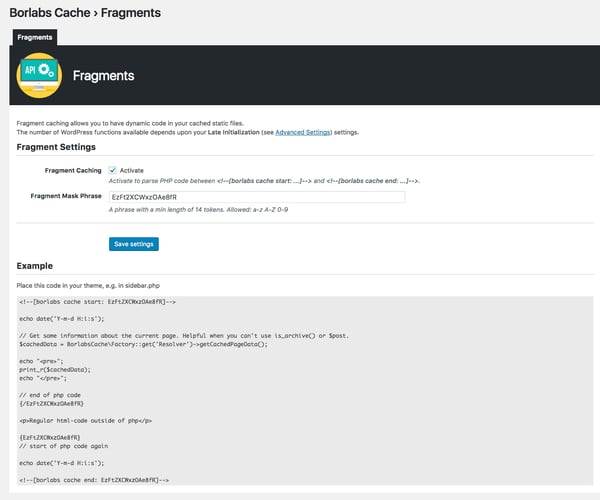
Task: Click the 'echo "<pre>";' code line
Action: 41,361
